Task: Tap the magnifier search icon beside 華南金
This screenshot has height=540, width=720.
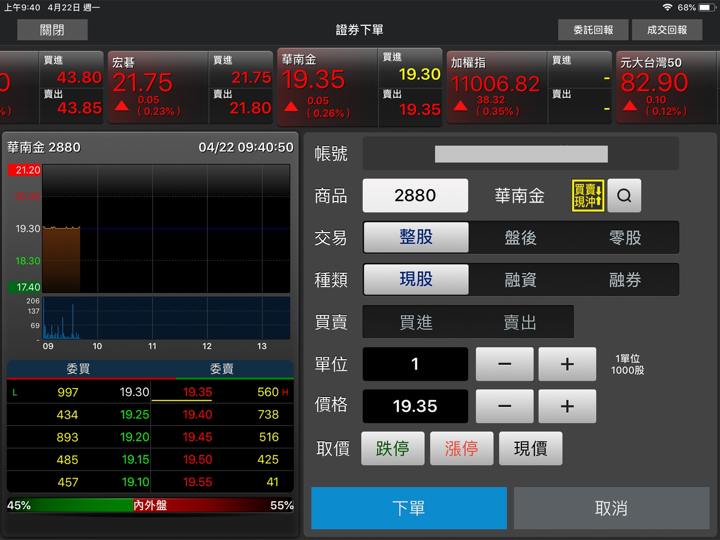Action: (624, 196)
